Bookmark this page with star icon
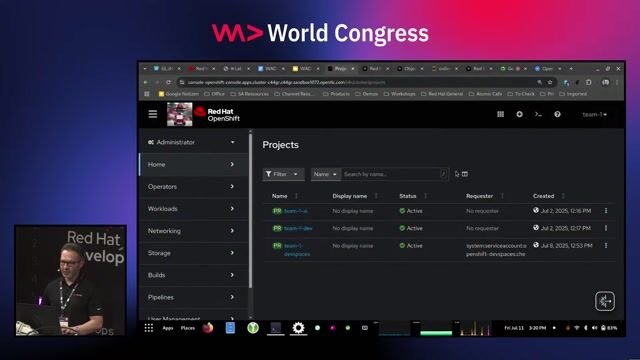 550,82
